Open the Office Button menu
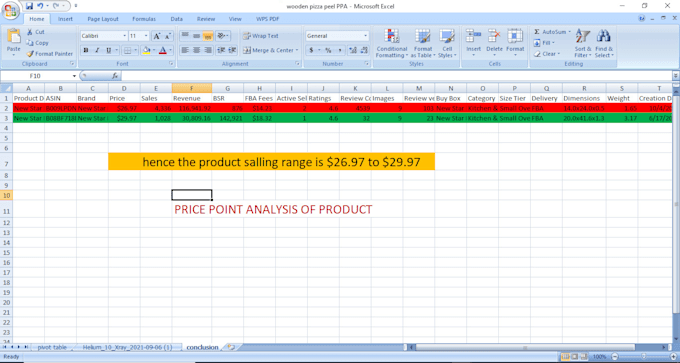680x363 pixels. 10,9
